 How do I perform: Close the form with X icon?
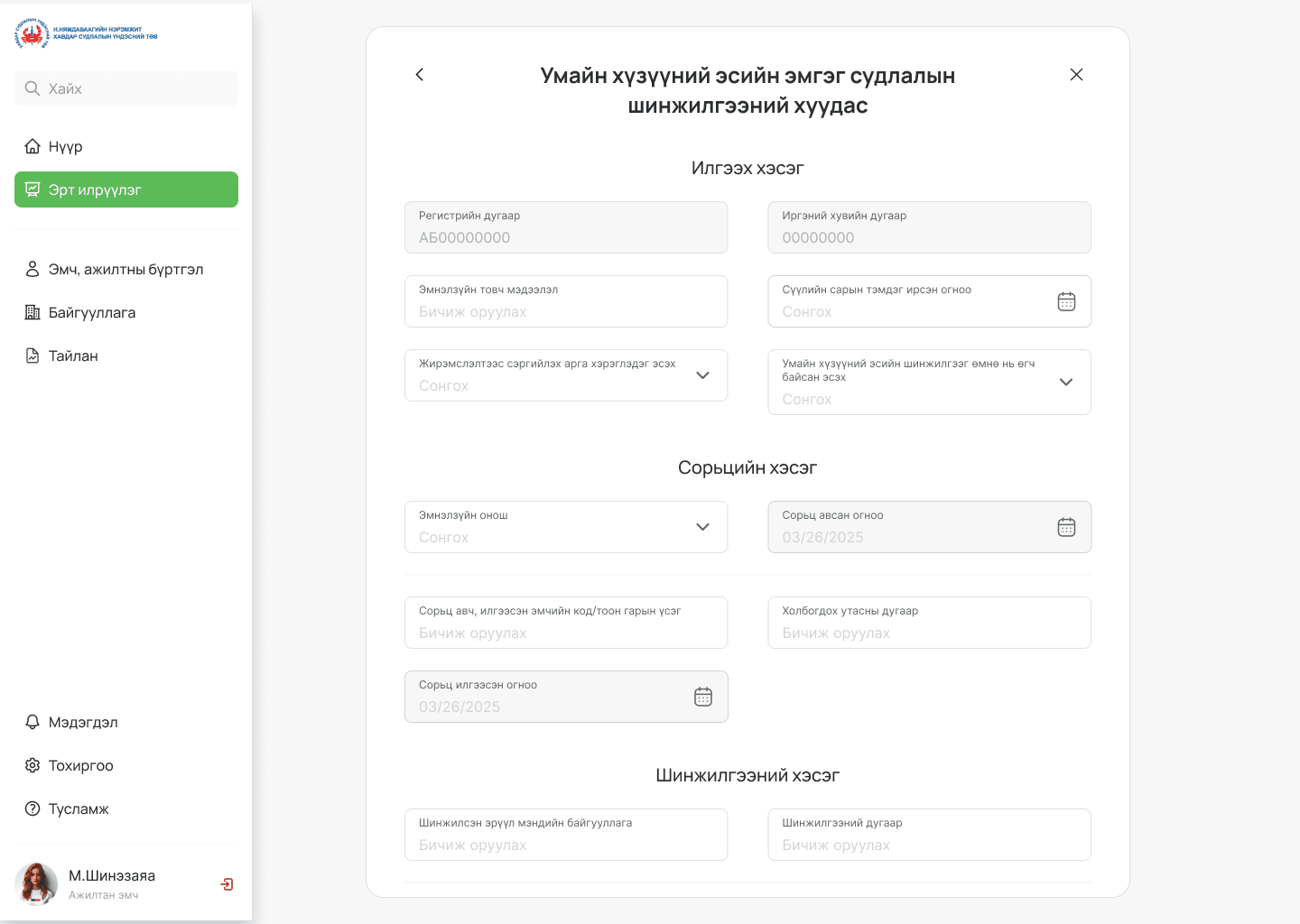point(1076,75)
